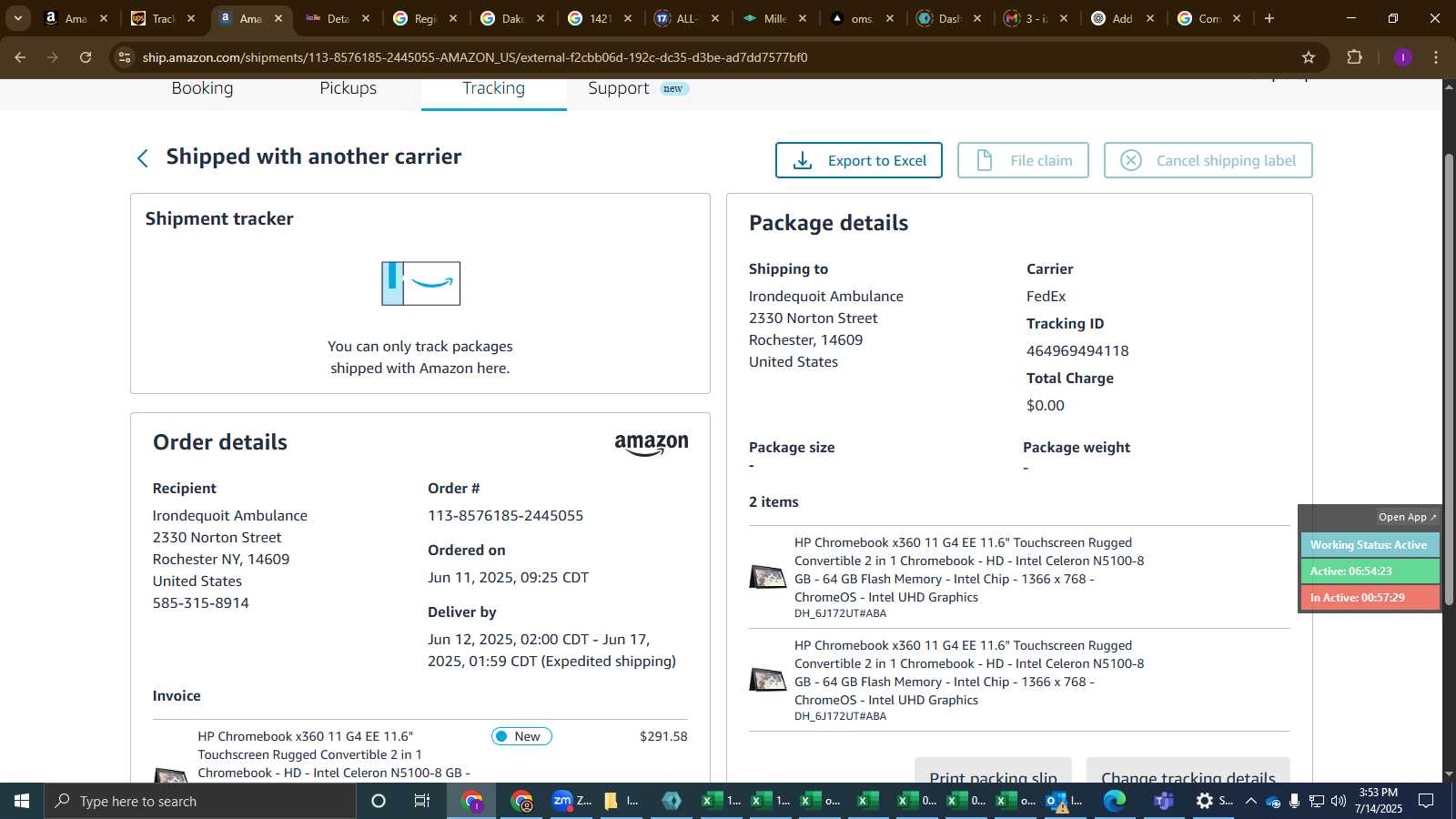
Task: Switch to the Pickups tab
Action: pyautogui.click(x=348, y=88)
